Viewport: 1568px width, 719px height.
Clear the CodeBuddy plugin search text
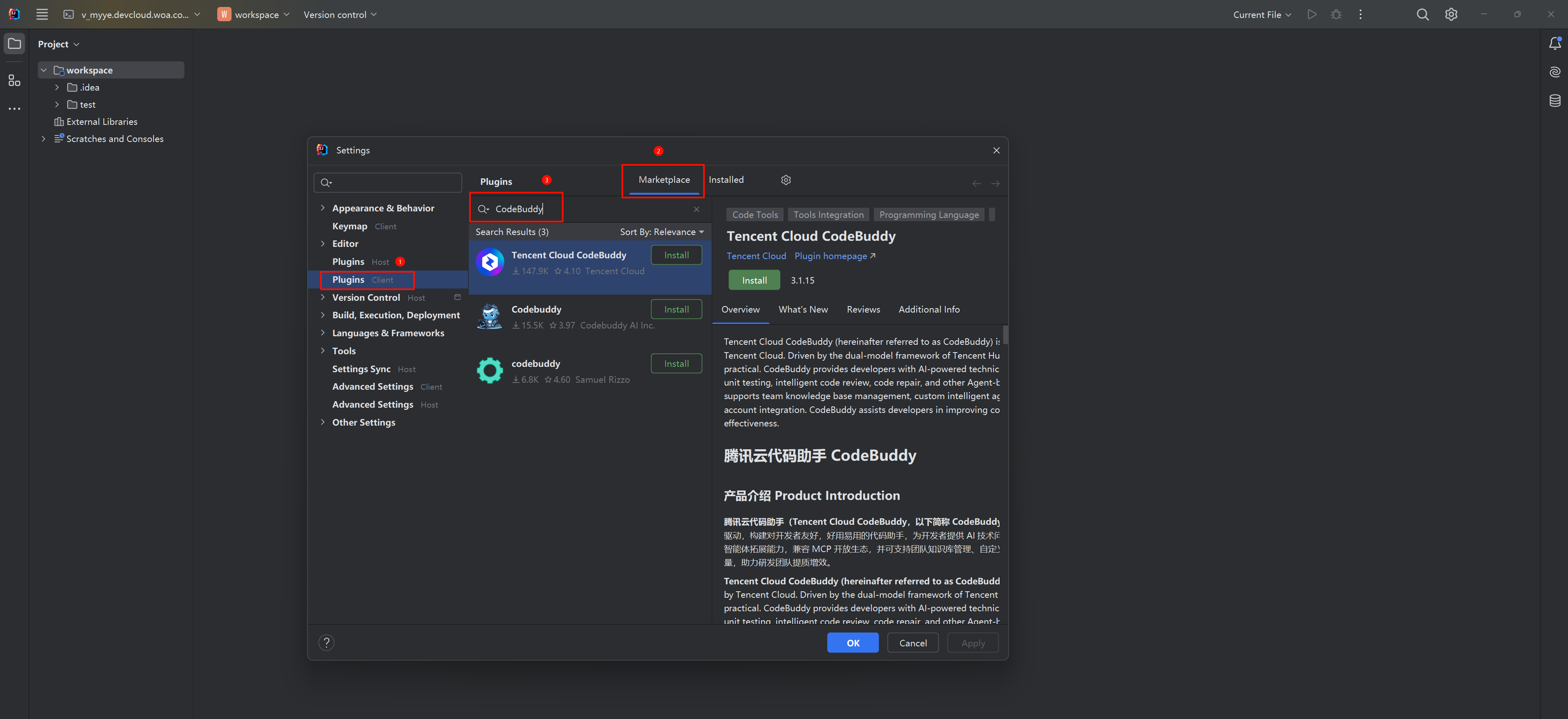(696, 209)
